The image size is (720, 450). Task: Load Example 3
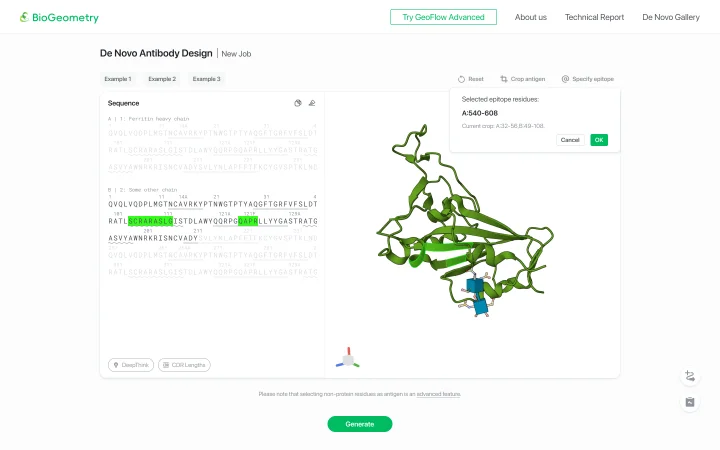pos(207,79)
